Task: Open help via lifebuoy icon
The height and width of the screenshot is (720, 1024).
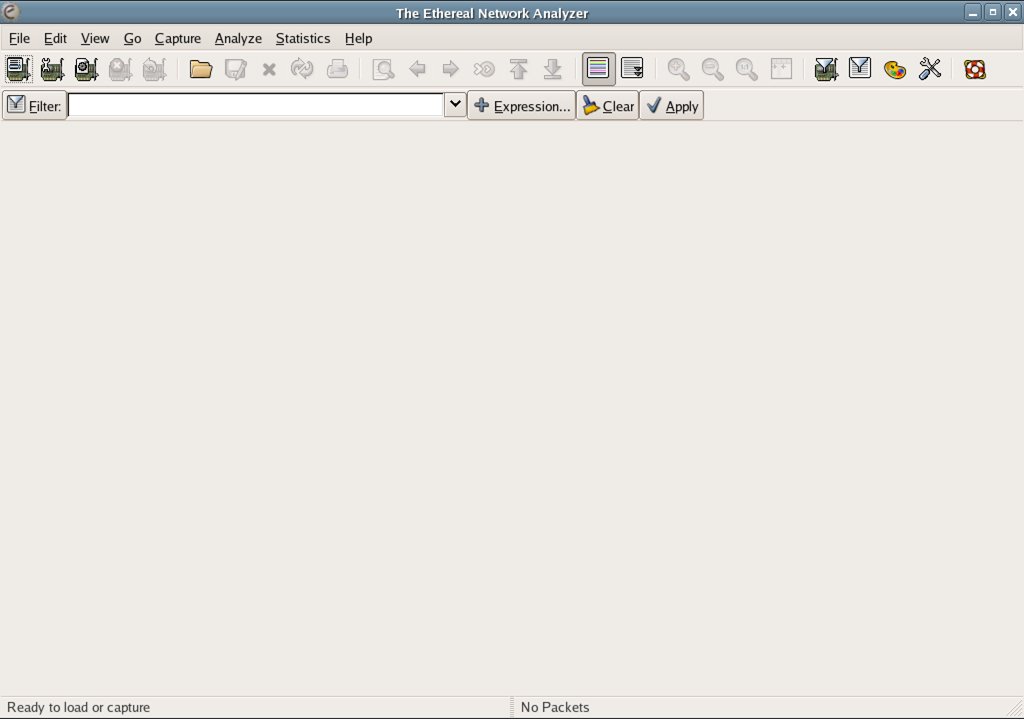Action: (975, 69)
